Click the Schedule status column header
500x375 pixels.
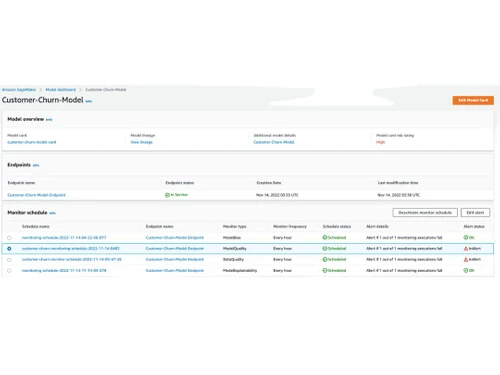pos(337,227)
